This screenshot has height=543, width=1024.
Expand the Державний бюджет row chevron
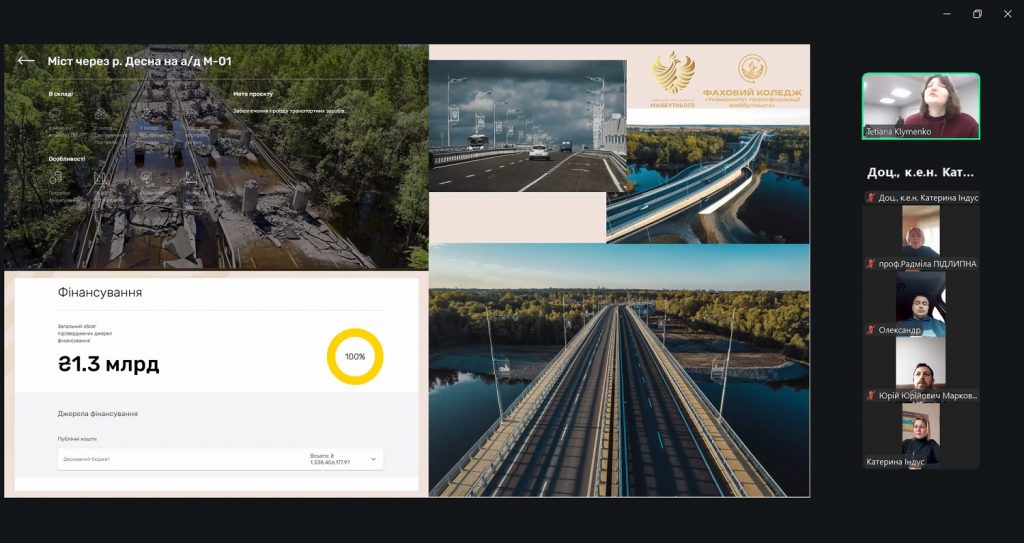point(374,459)
